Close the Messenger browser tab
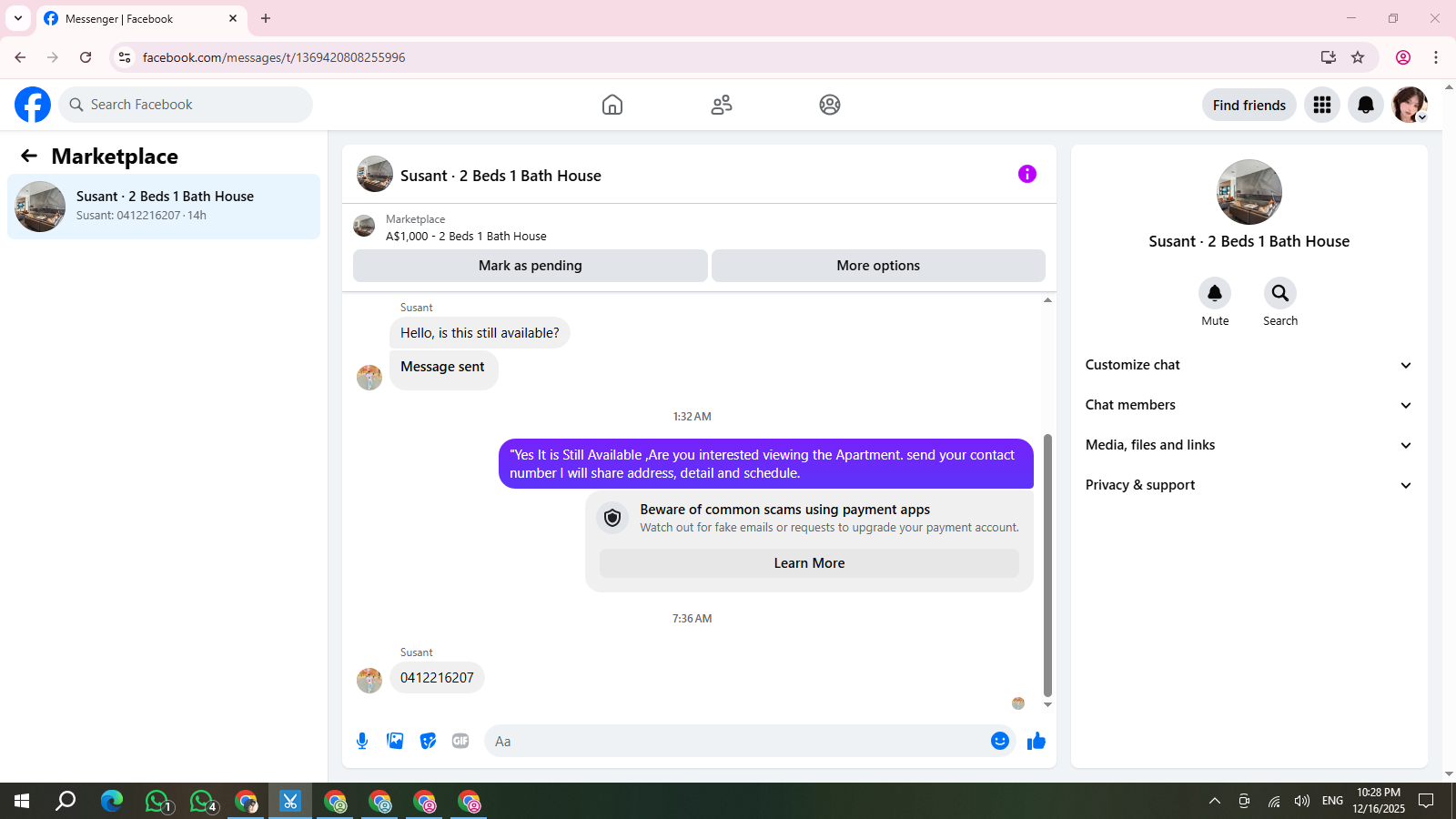Screen dimensions: 1456x819 [233, 18]
